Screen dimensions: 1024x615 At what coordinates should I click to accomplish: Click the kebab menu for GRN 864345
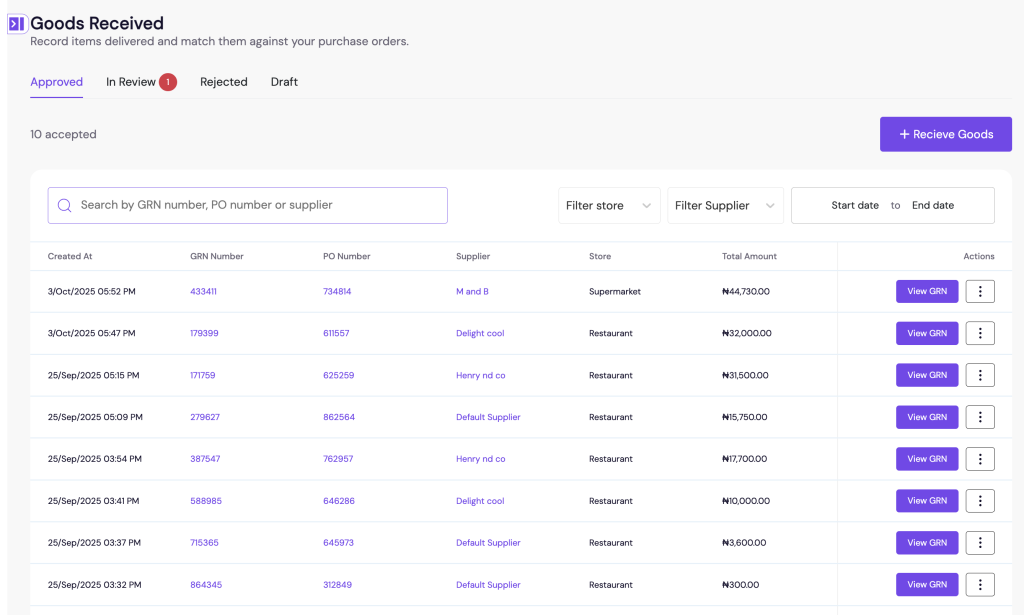pos(980,585)
